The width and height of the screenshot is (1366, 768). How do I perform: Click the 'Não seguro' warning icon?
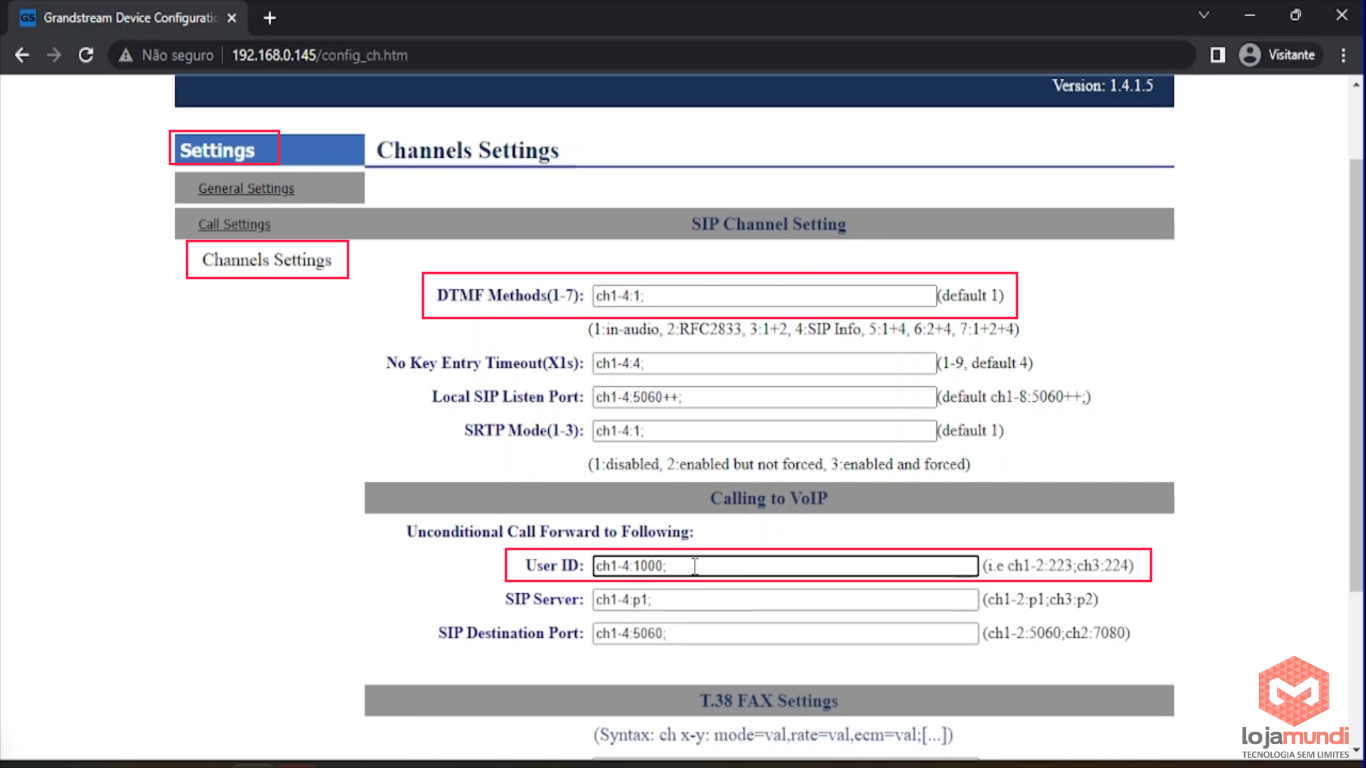coord(126,56)
